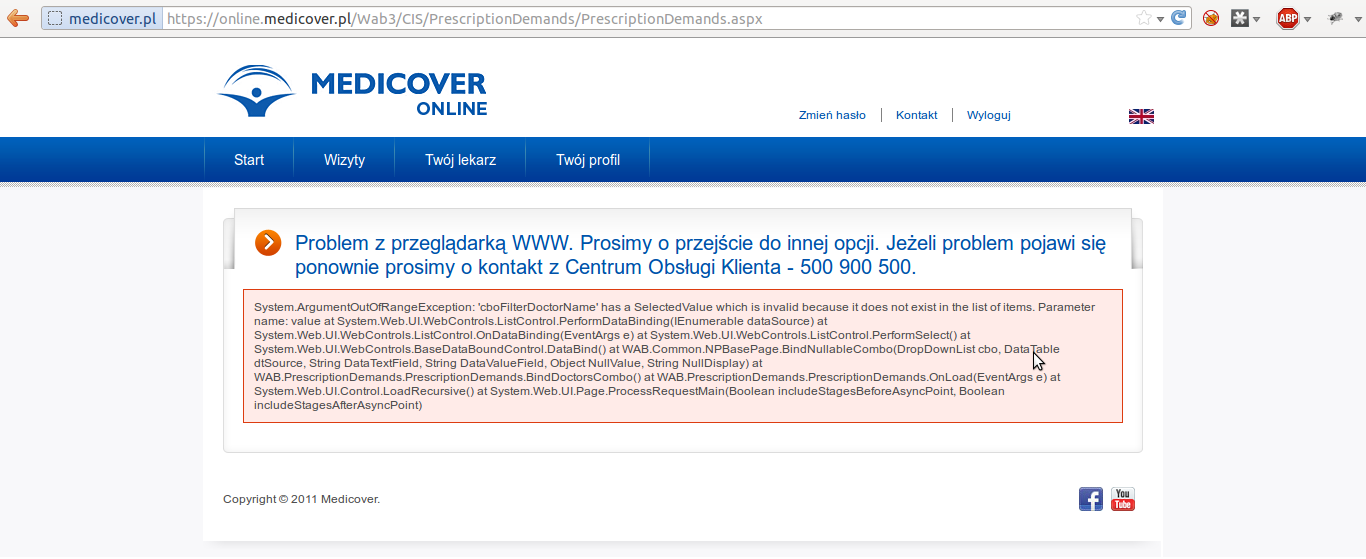
Task: Click the Adblock Plus ABP icon
Action: tap(1288, 18)
